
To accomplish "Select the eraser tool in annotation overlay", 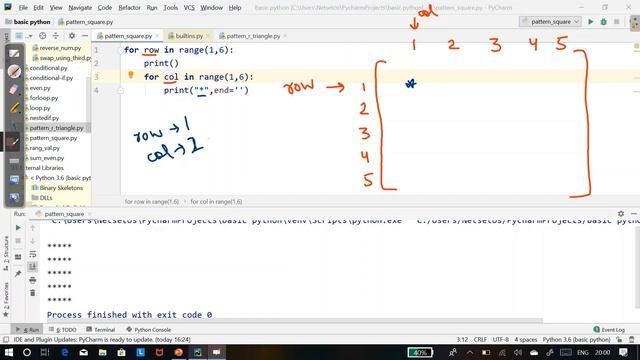I will click(14, 89).
